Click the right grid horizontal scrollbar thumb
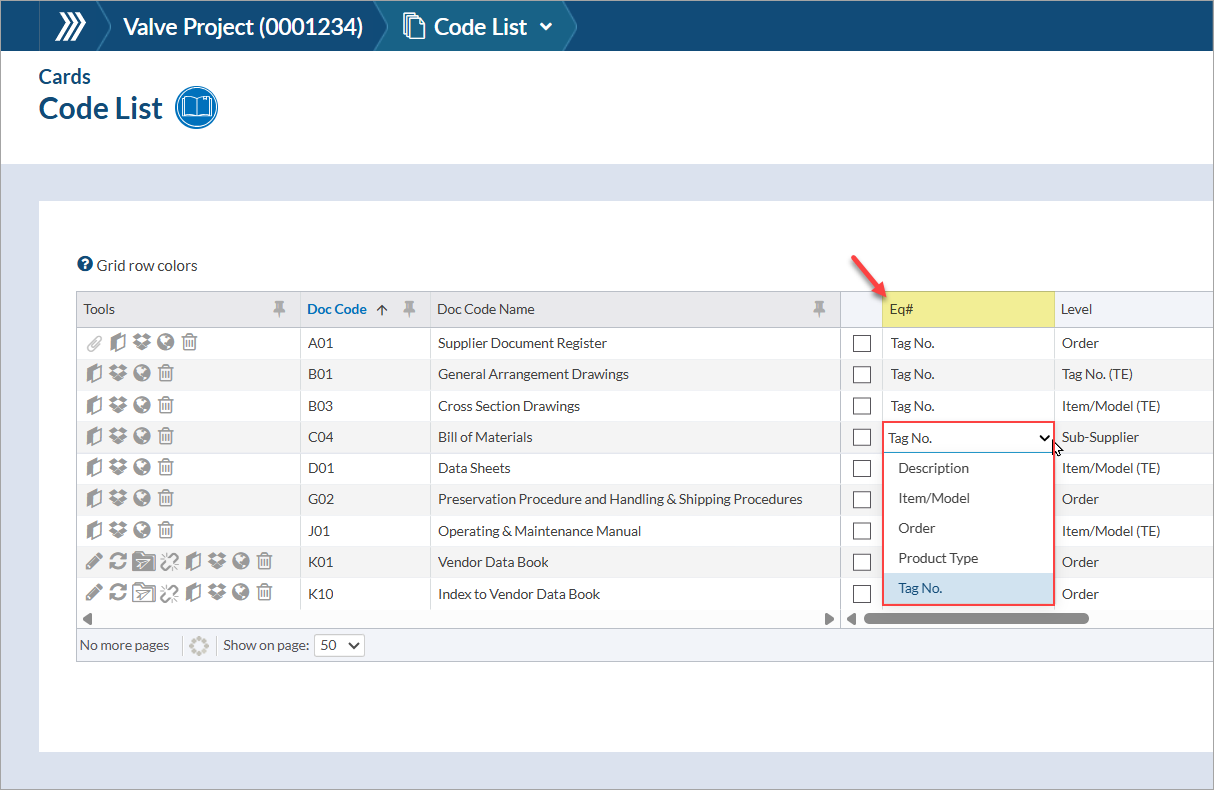1214x790 pixels. click(975, 619)
